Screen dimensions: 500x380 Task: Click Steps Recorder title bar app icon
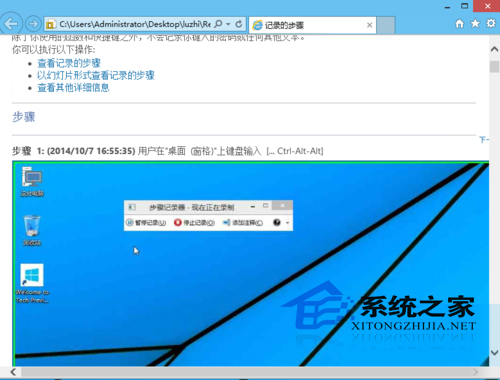point(132,207)
